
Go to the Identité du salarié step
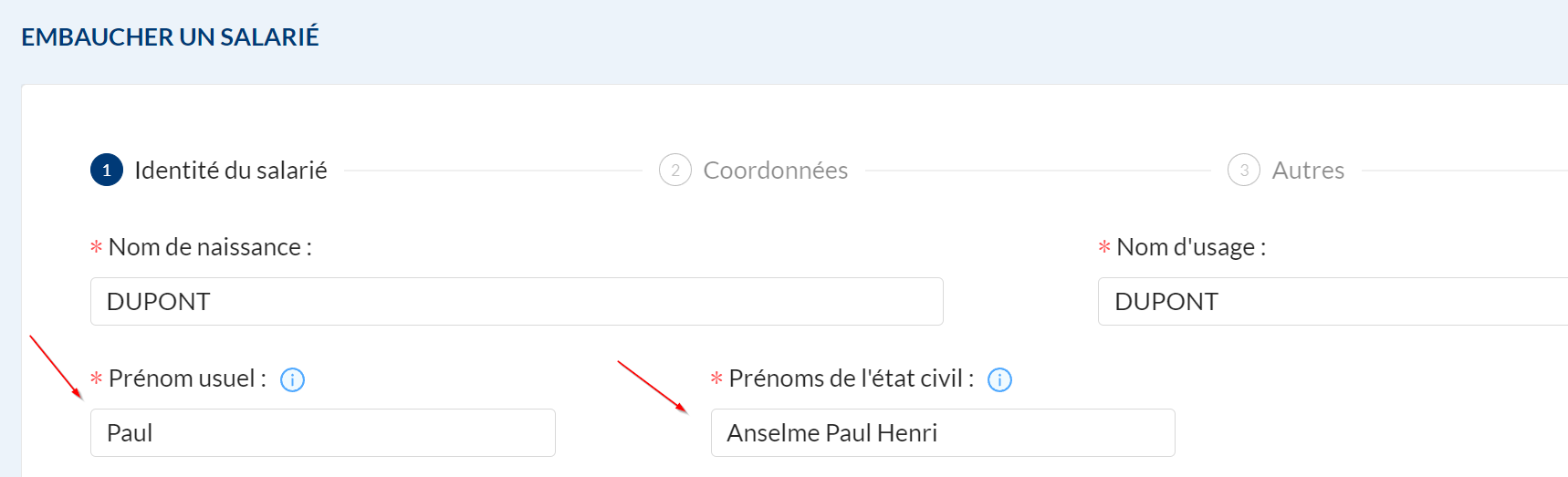230,171
